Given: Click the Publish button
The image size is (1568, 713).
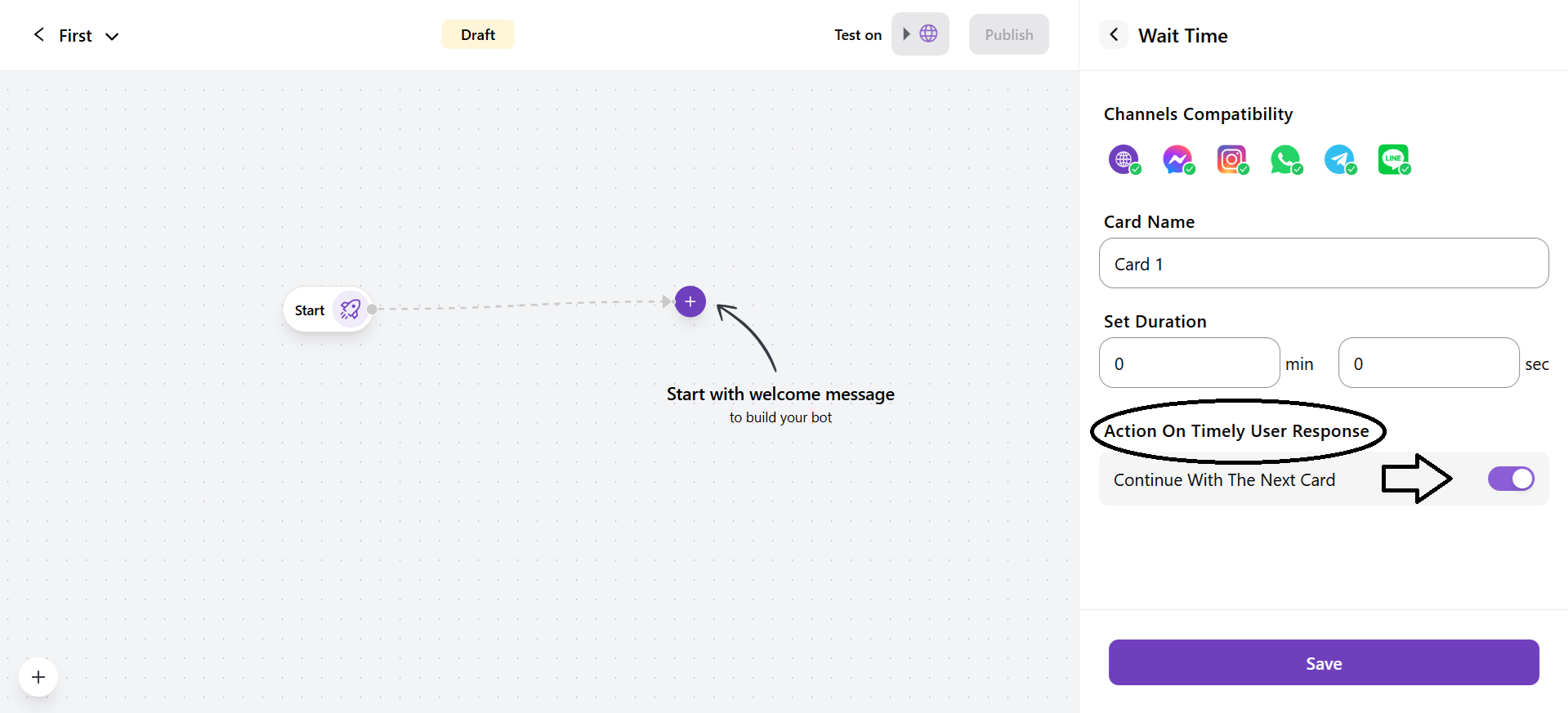Looking at the screenshot, I should pyautogui.click(x=1008, y=34).
